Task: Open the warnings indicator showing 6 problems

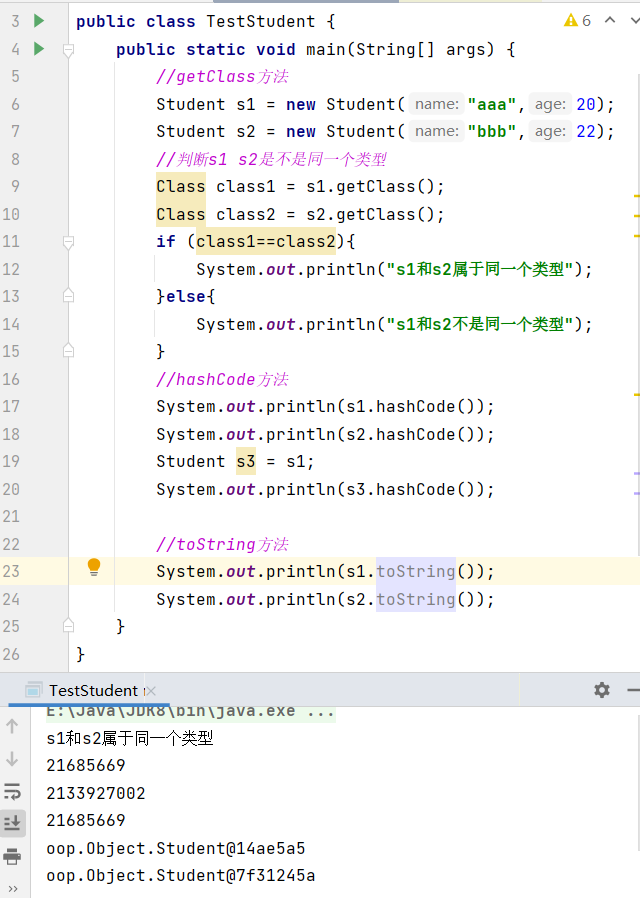Action: (x=577, y=21)
